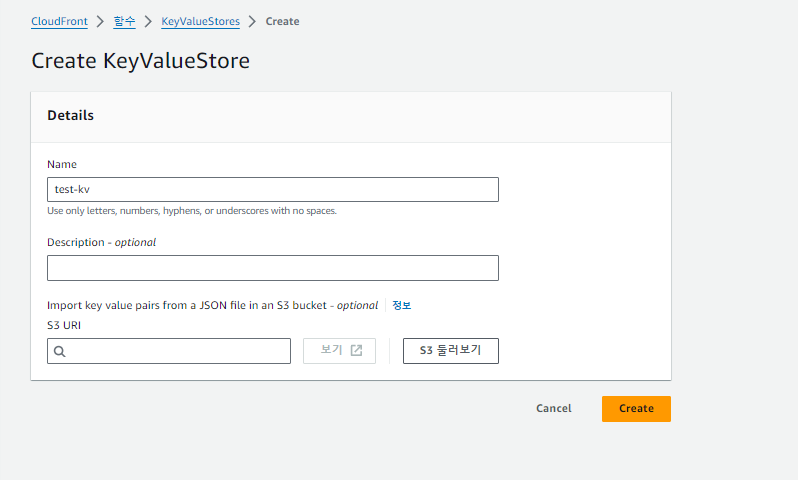
Task: Click the current Create breadcrumb text
Action: click(x=282, y=21)
